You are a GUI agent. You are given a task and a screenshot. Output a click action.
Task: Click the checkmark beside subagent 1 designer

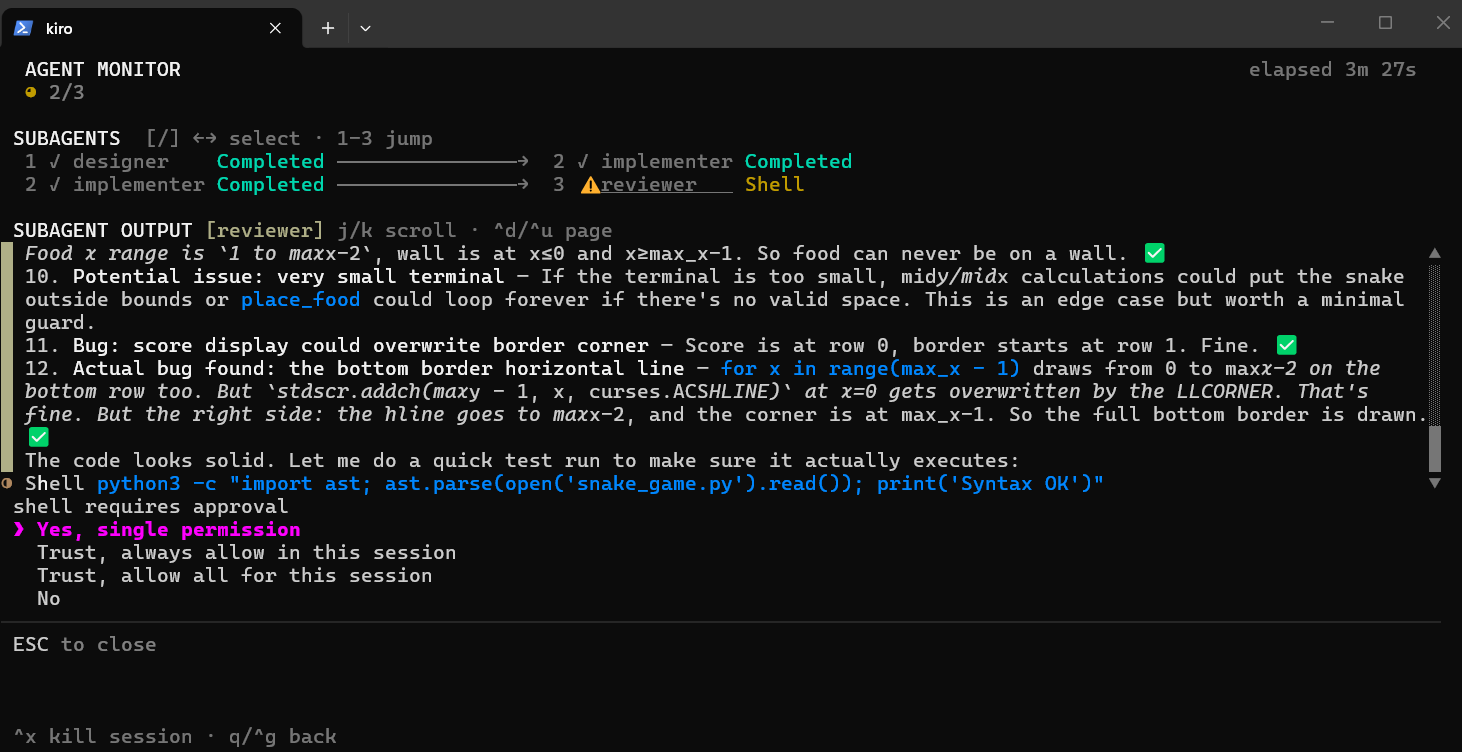(x=55, y=161)
